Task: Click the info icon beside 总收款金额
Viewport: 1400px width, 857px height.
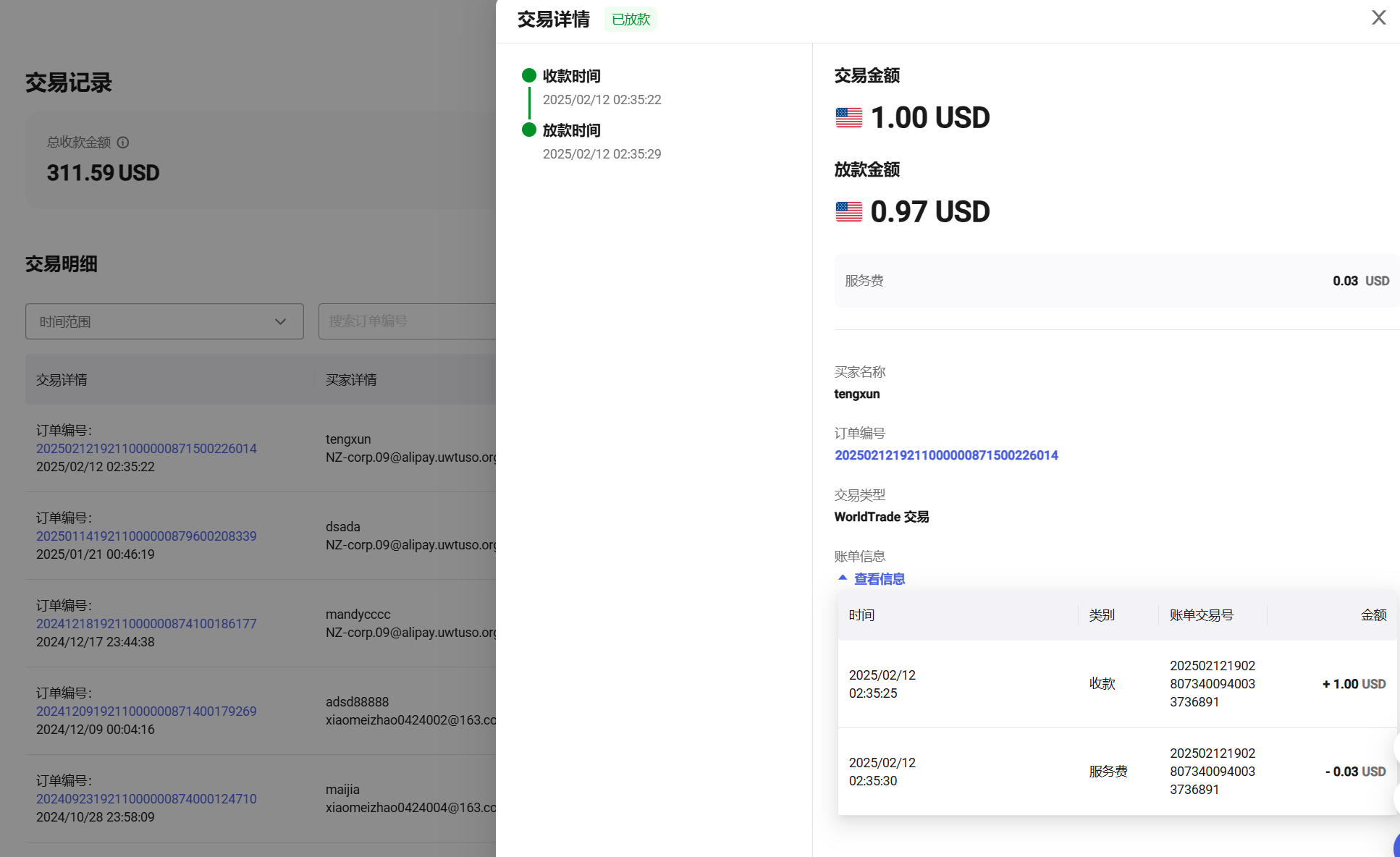Action: point(123,143)
